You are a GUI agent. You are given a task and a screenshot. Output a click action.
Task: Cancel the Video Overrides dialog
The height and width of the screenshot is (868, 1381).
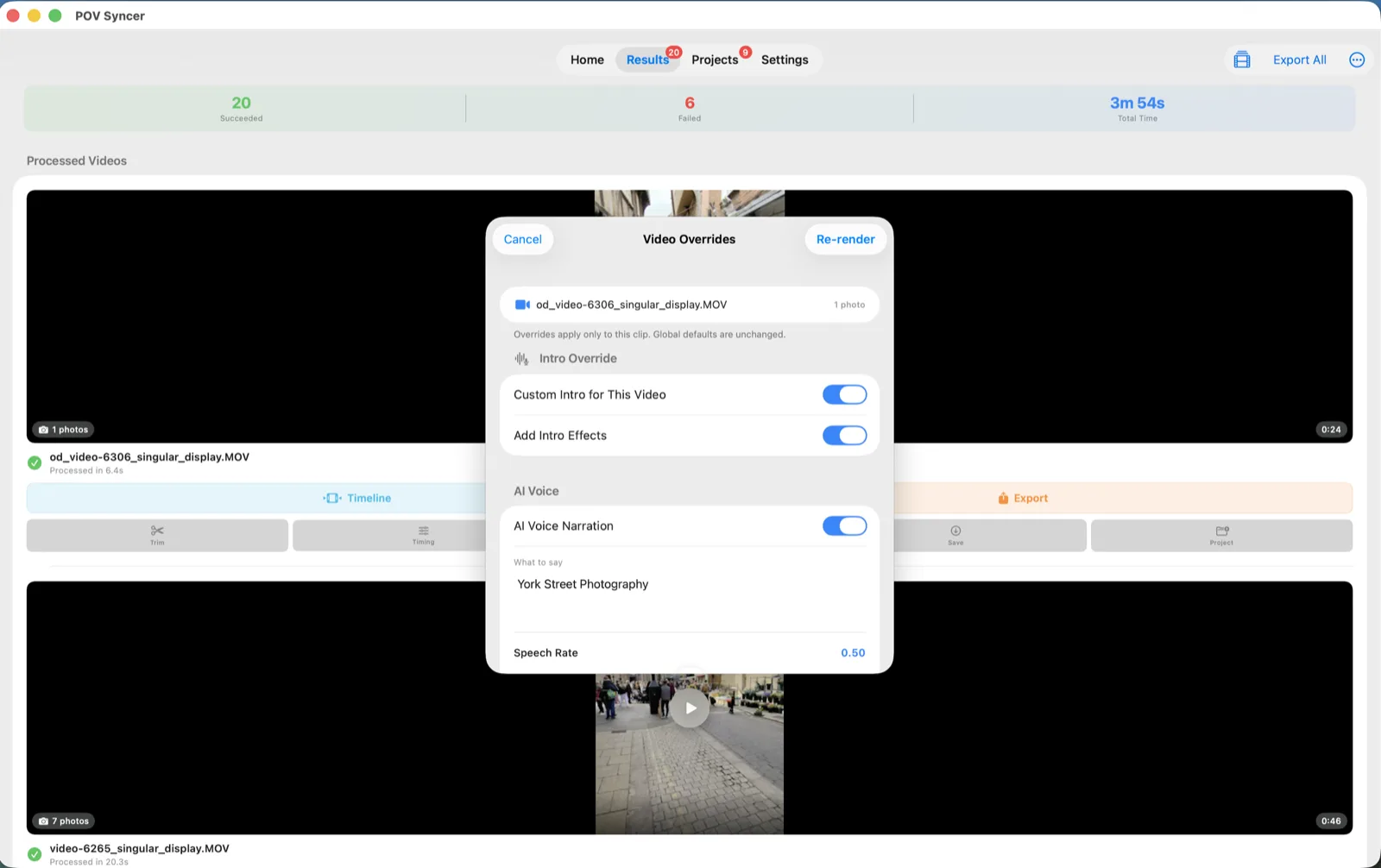click(x=522, y=239)
